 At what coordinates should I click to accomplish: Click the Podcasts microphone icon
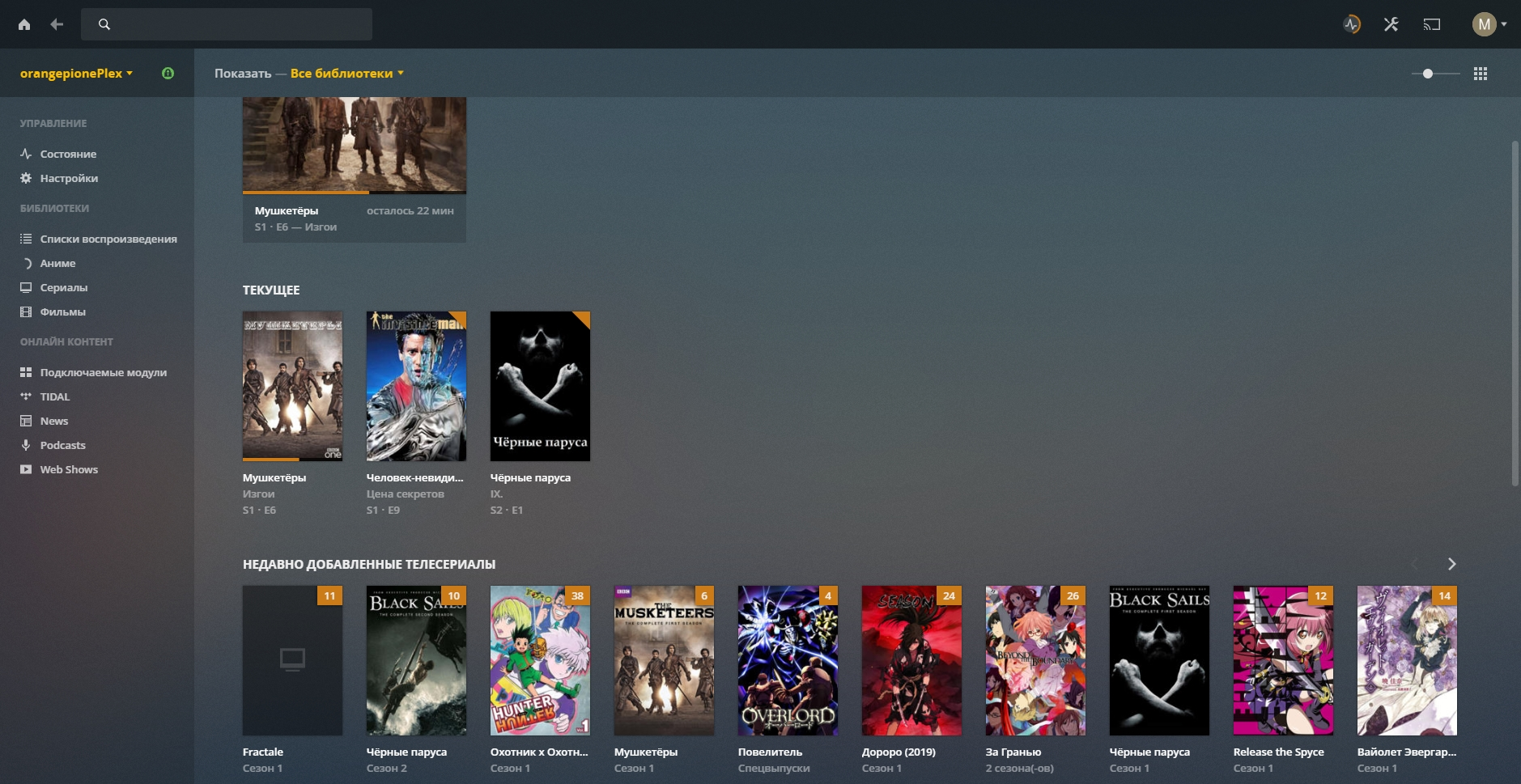[26, 445]
